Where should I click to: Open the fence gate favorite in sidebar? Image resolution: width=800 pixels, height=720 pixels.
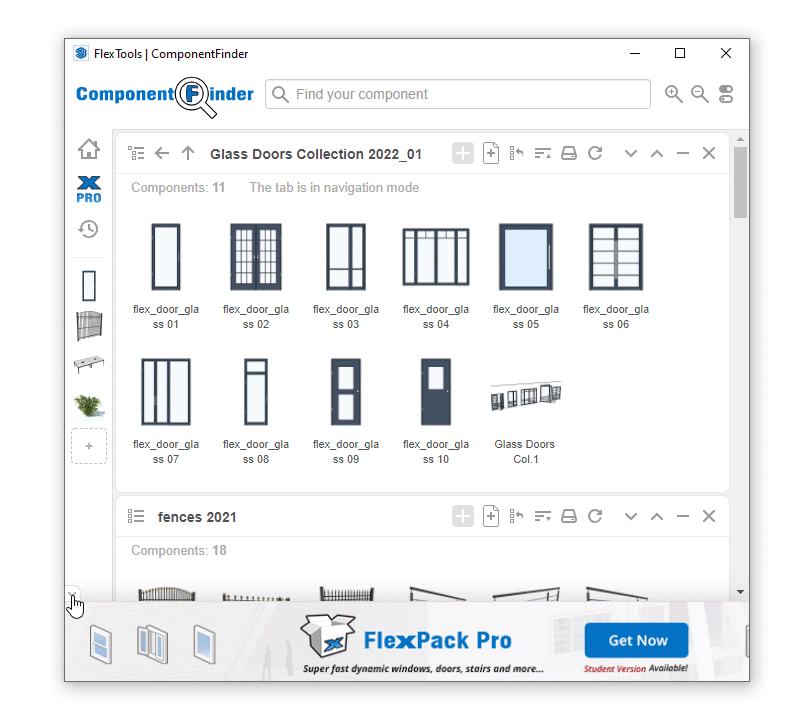click(x=89, y=326)
